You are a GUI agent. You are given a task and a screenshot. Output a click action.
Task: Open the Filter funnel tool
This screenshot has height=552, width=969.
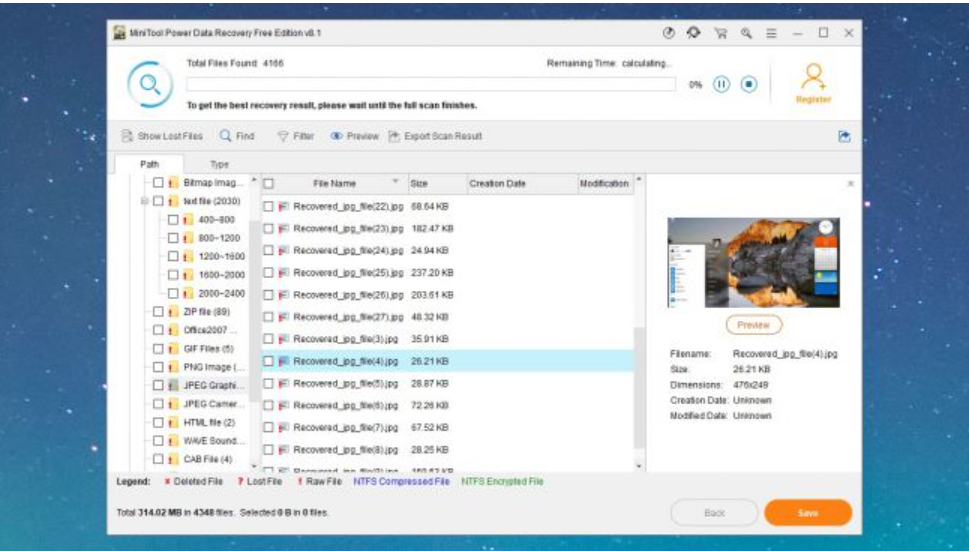point(283,136)
